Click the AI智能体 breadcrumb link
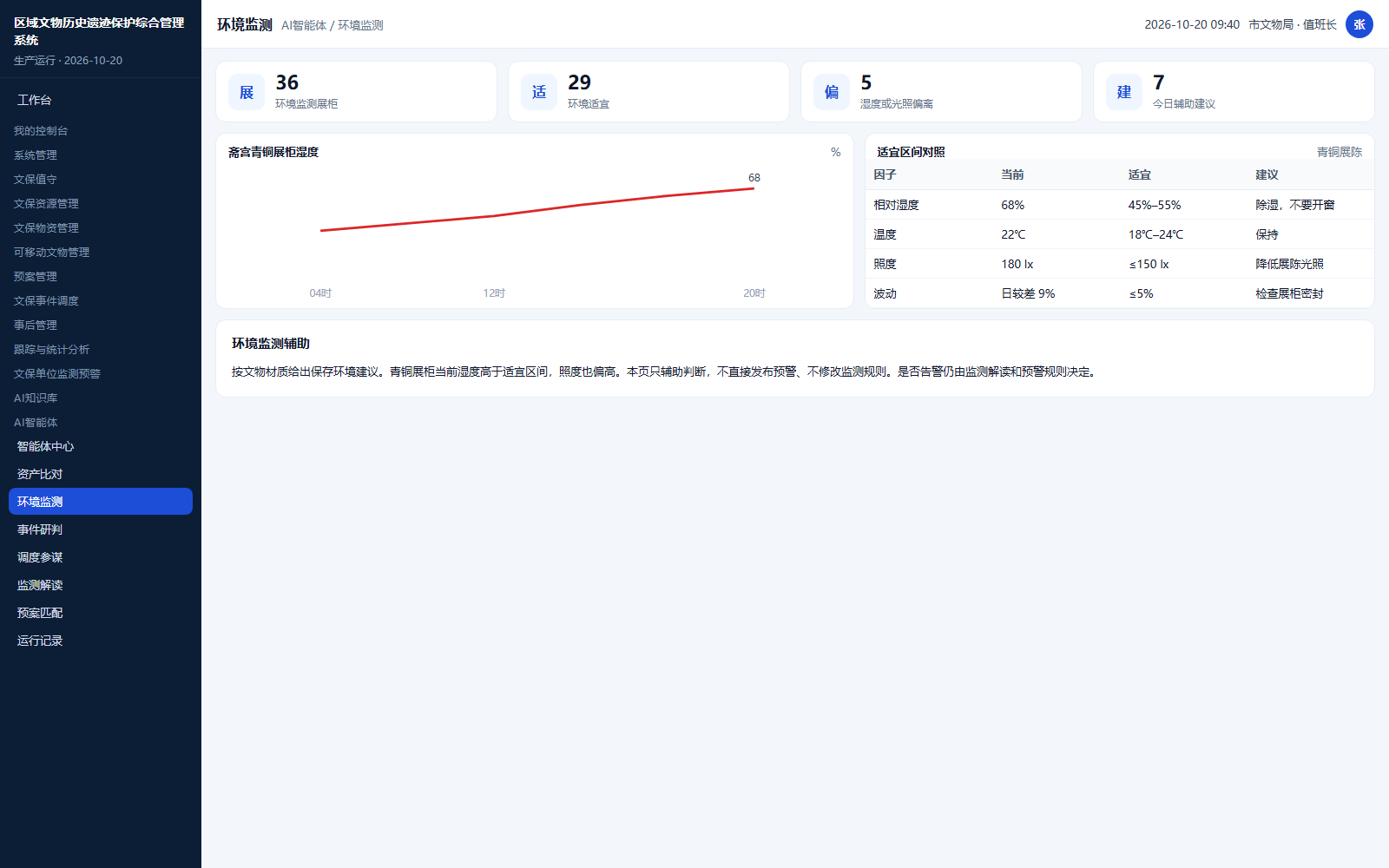The width and height of the screenshot is (1389, 868). (304, 26)
